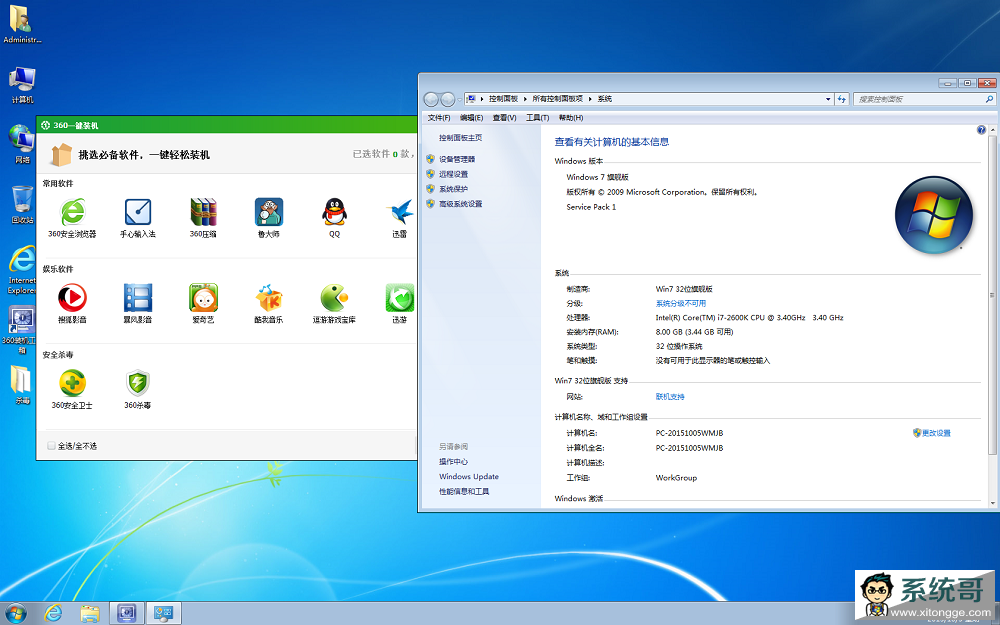
Task: Open the 帮助(H) menu
Action: point(571,117)
